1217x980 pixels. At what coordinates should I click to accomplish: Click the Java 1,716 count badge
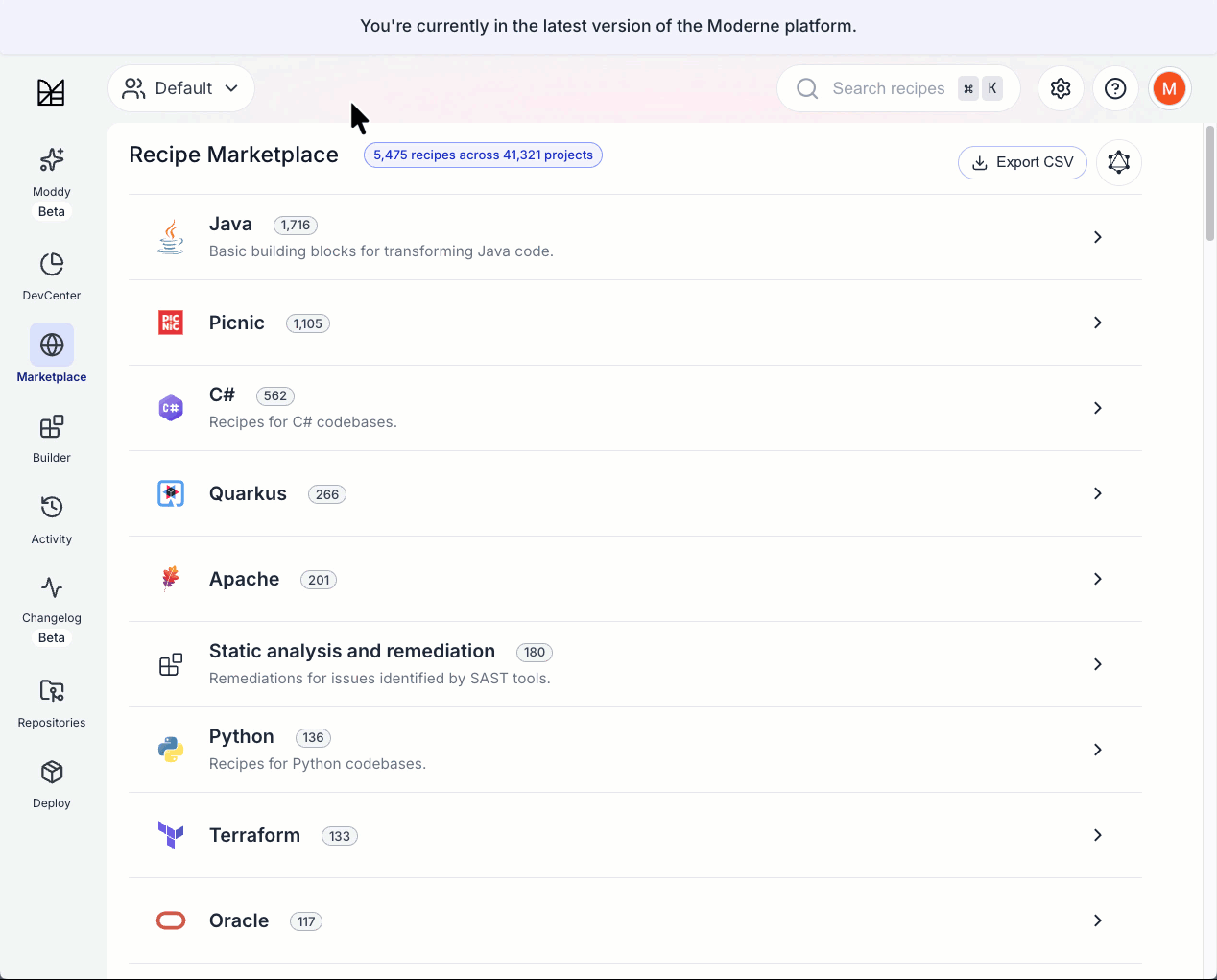296,225
